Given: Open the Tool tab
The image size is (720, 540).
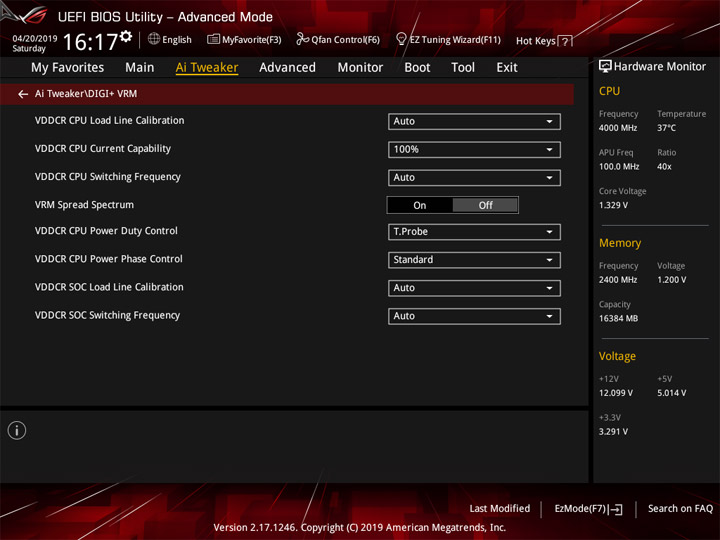Looking at the screenshot, I should coord(463,68).
